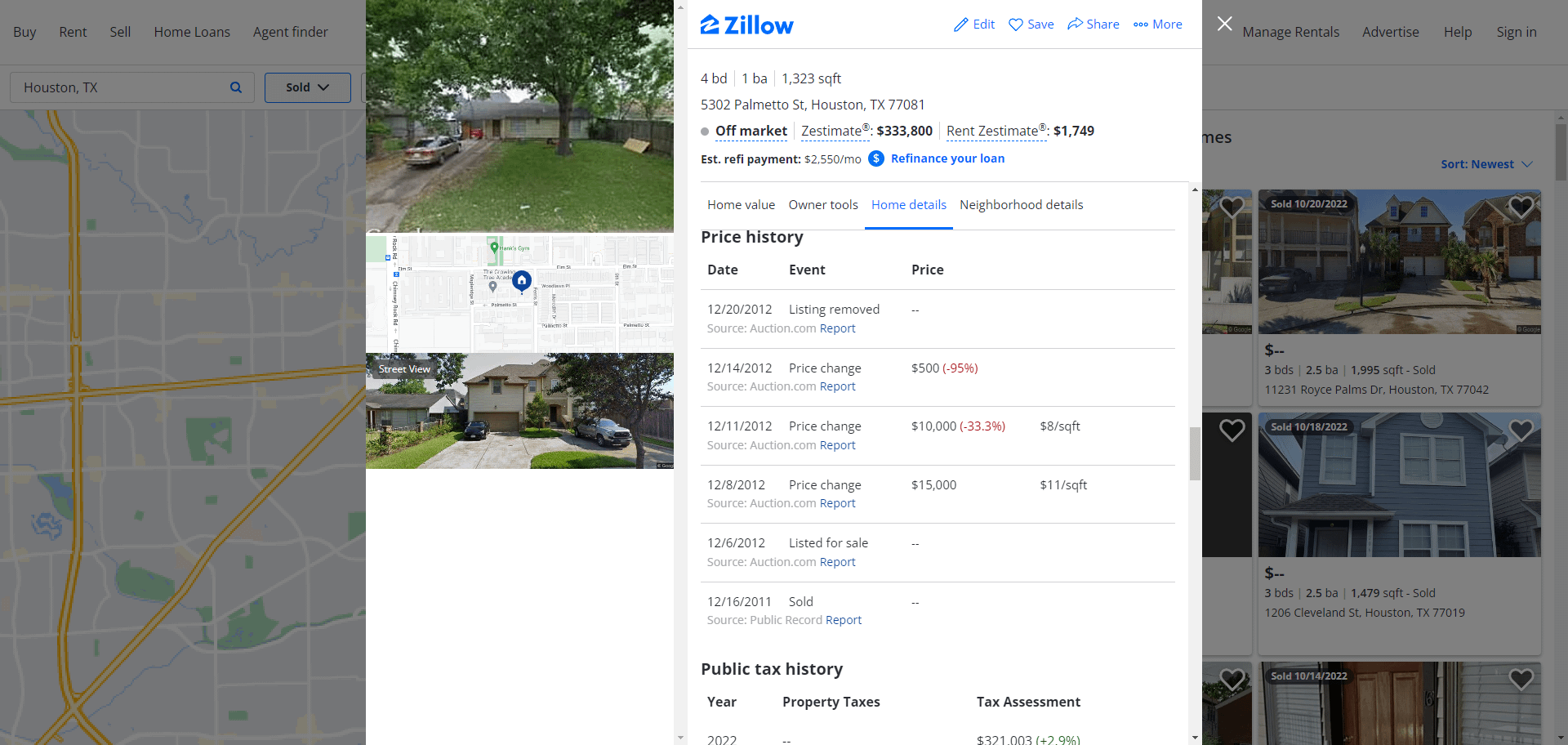
Task: Open the 1206 Cleveland St listing photo
Action: [x=1399, y=484]
